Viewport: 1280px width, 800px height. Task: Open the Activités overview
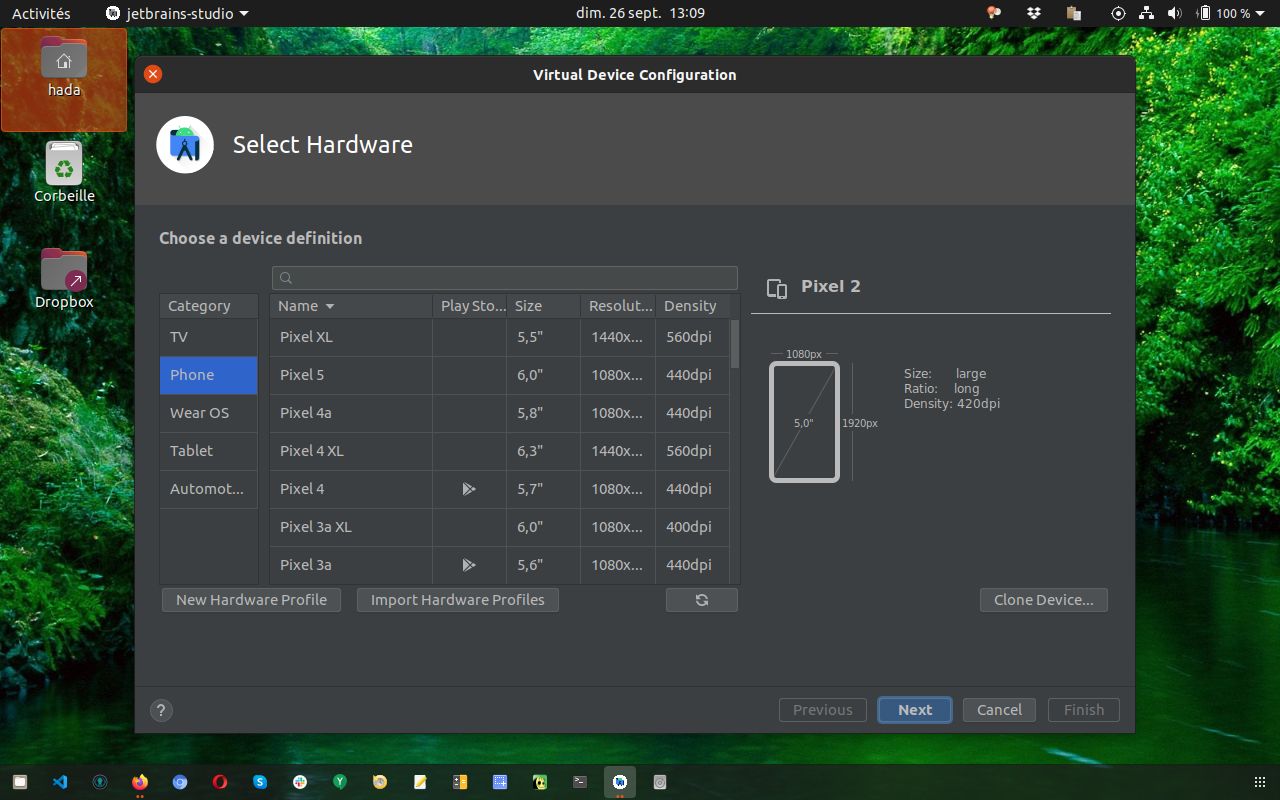tap(41, 13)
